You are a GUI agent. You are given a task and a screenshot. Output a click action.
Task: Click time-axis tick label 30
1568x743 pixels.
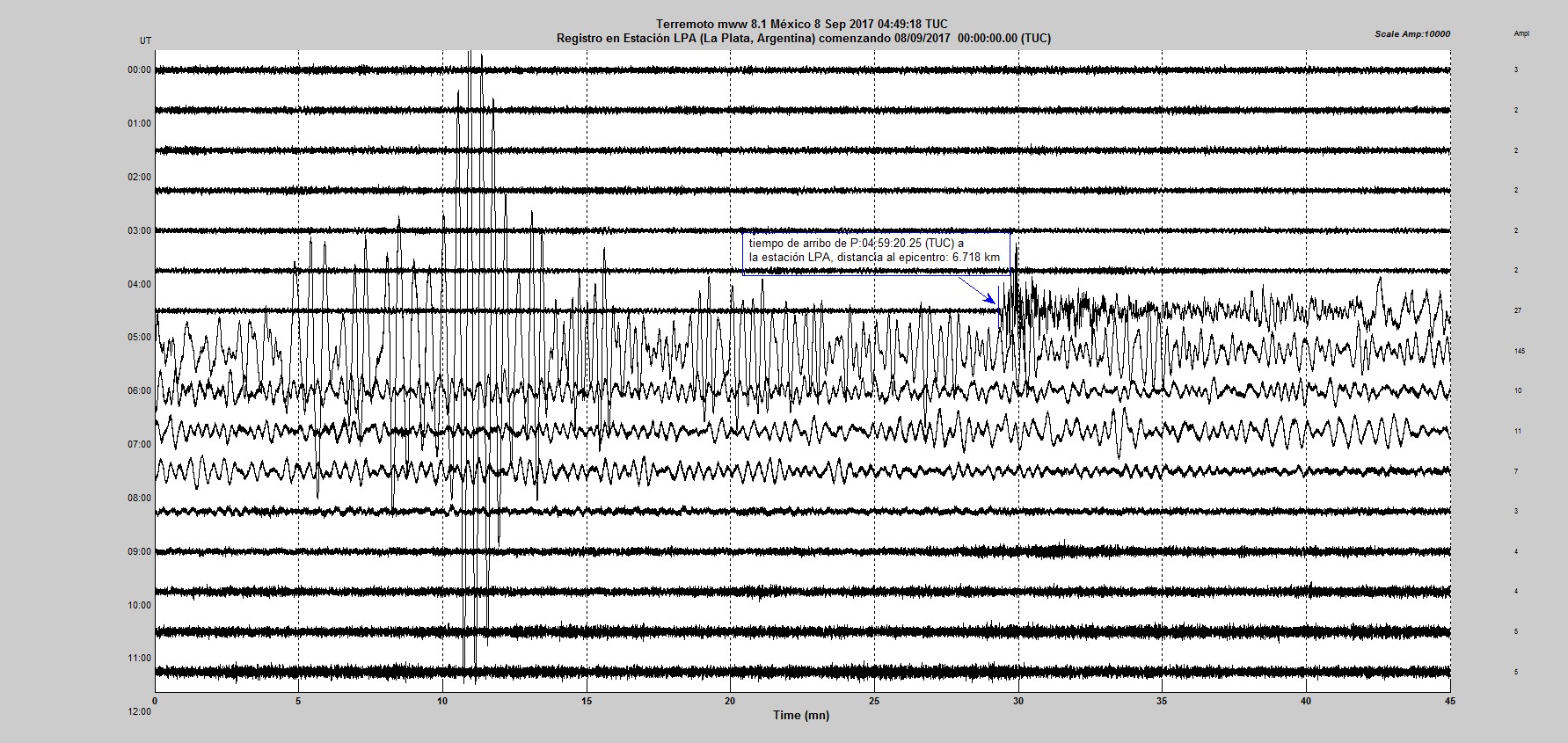pos(1018,702)
